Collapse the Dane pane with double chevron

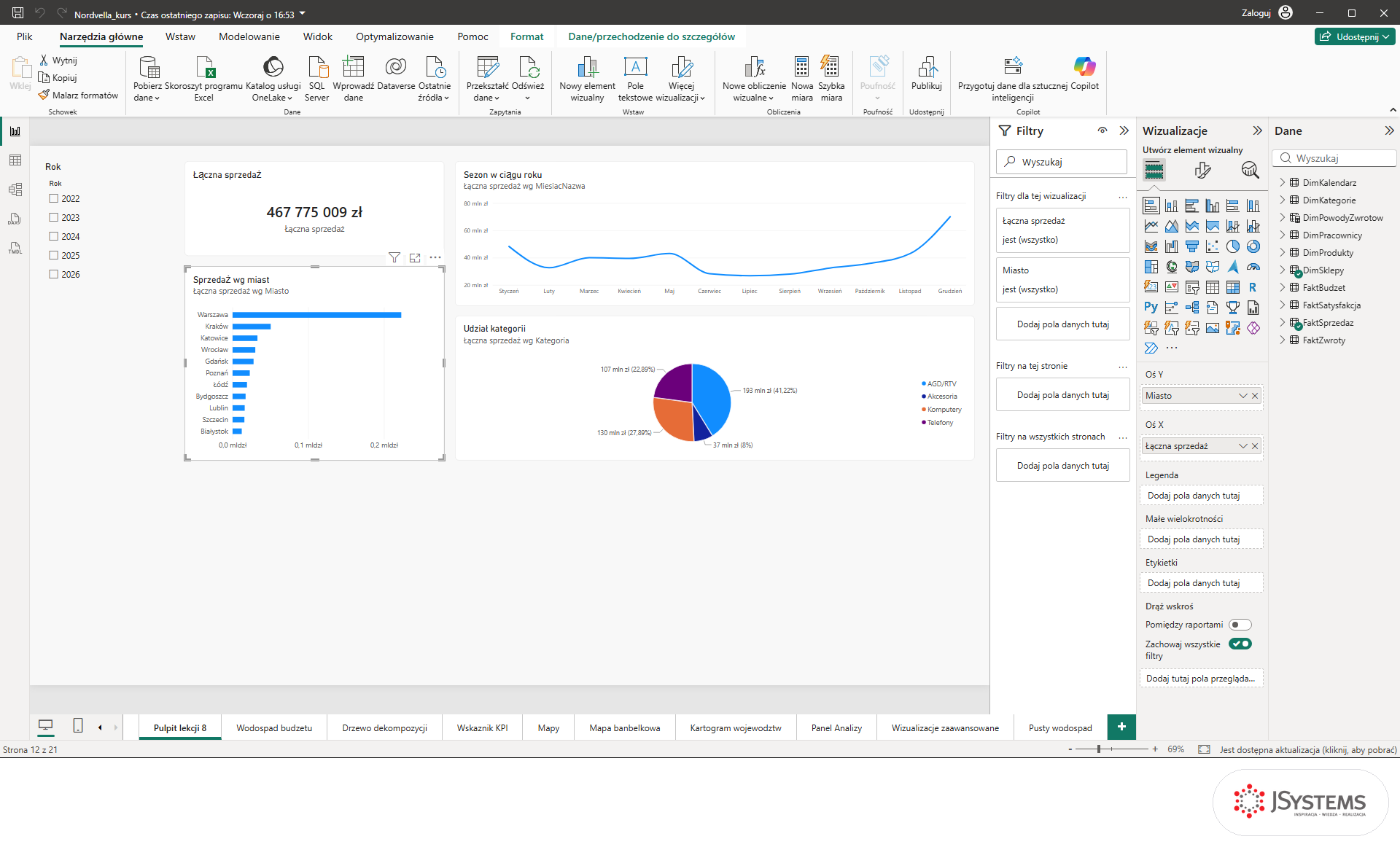point(1389,130)
